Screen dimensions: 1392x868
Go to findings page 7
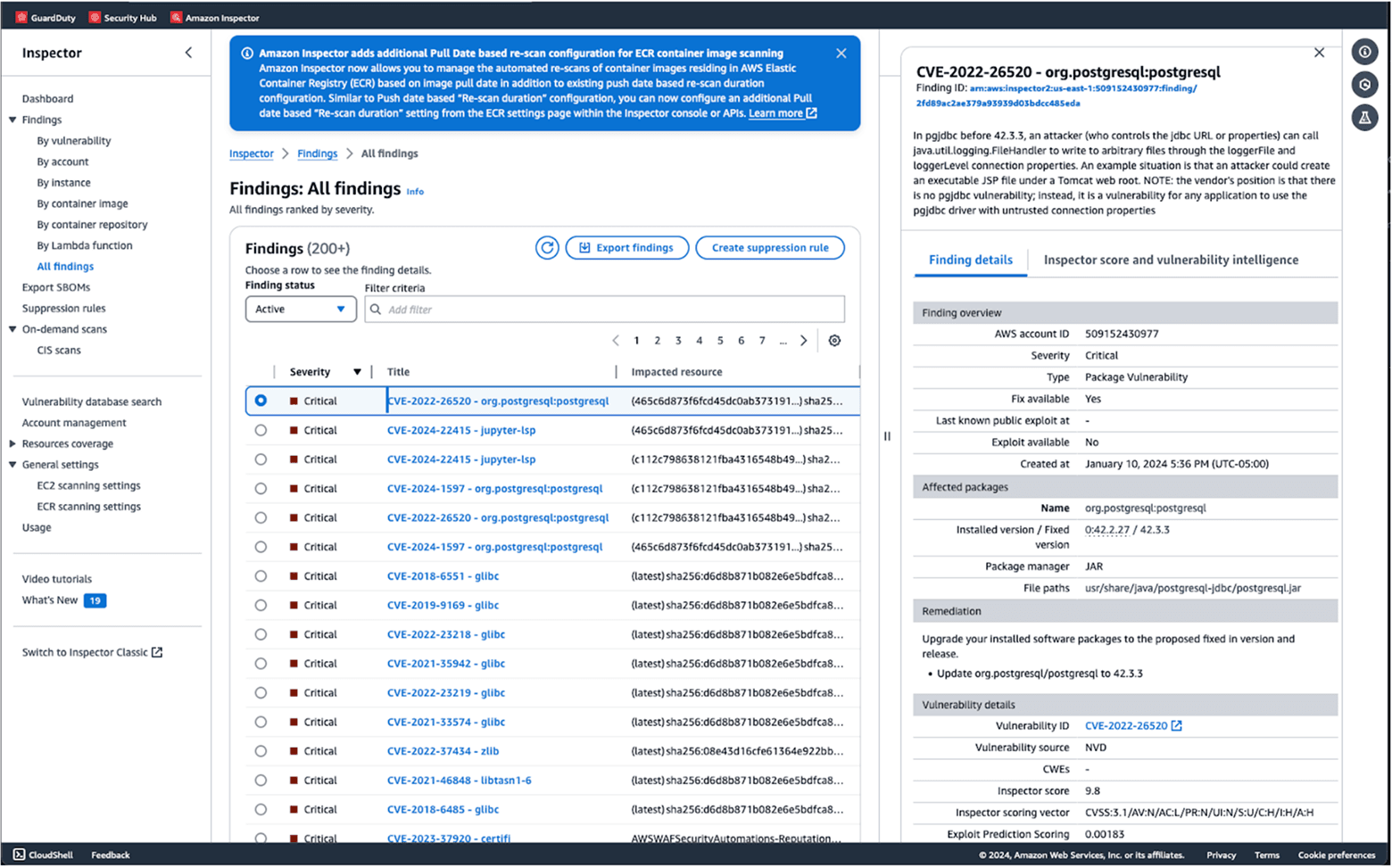point(761,341)
